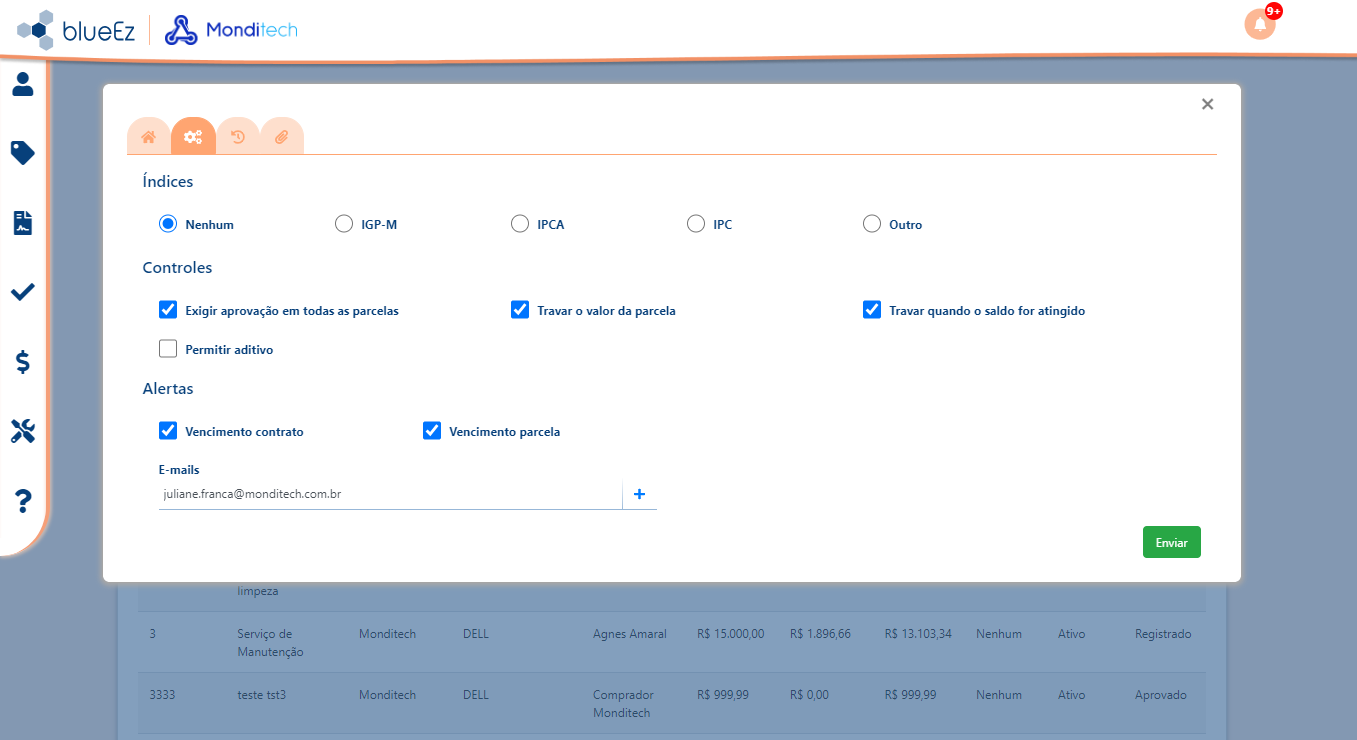The image size is (1357, 740).
Task: Click the tag icon in the sidebar
Action: click(23, 153)
